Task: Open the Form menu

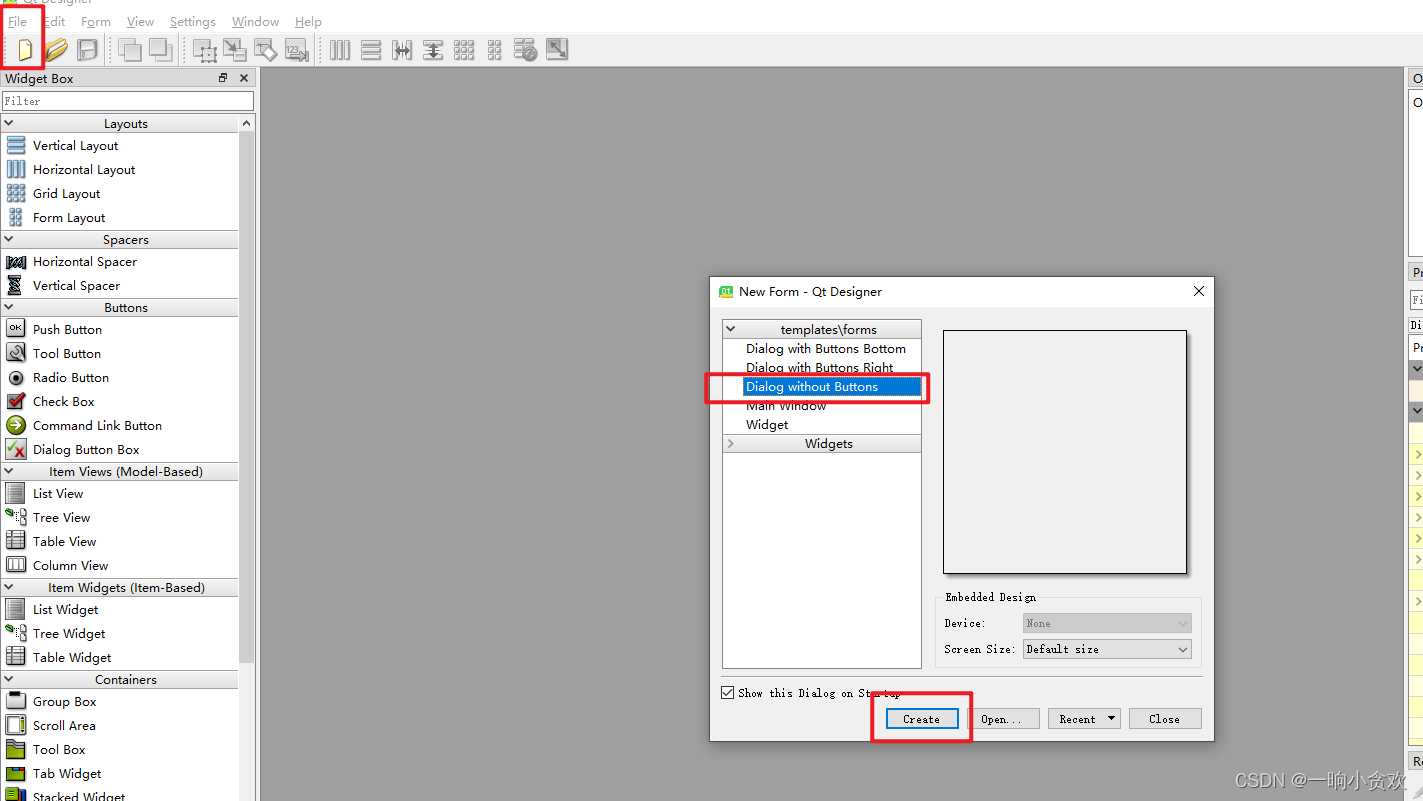Action: coord(96,21)
